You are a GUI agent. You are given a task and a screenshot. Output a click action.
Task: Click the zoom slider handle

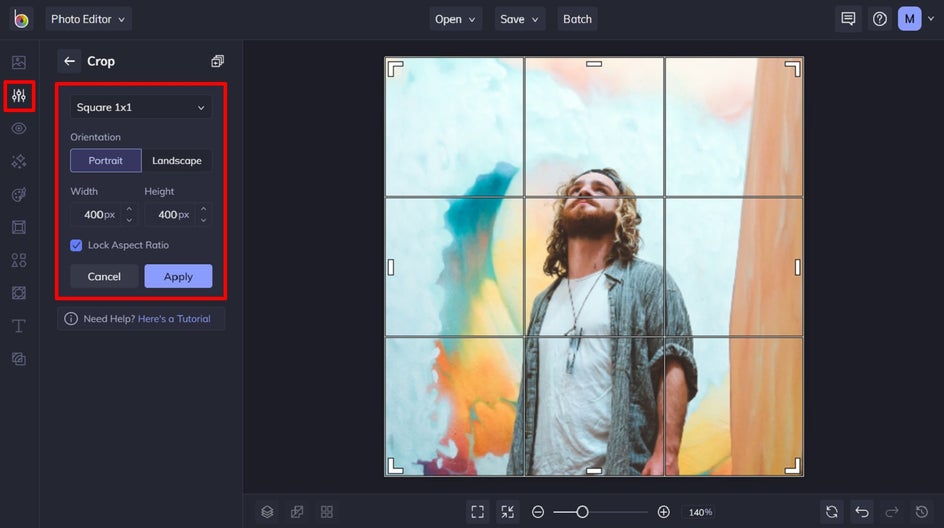[x=582, y=512]
